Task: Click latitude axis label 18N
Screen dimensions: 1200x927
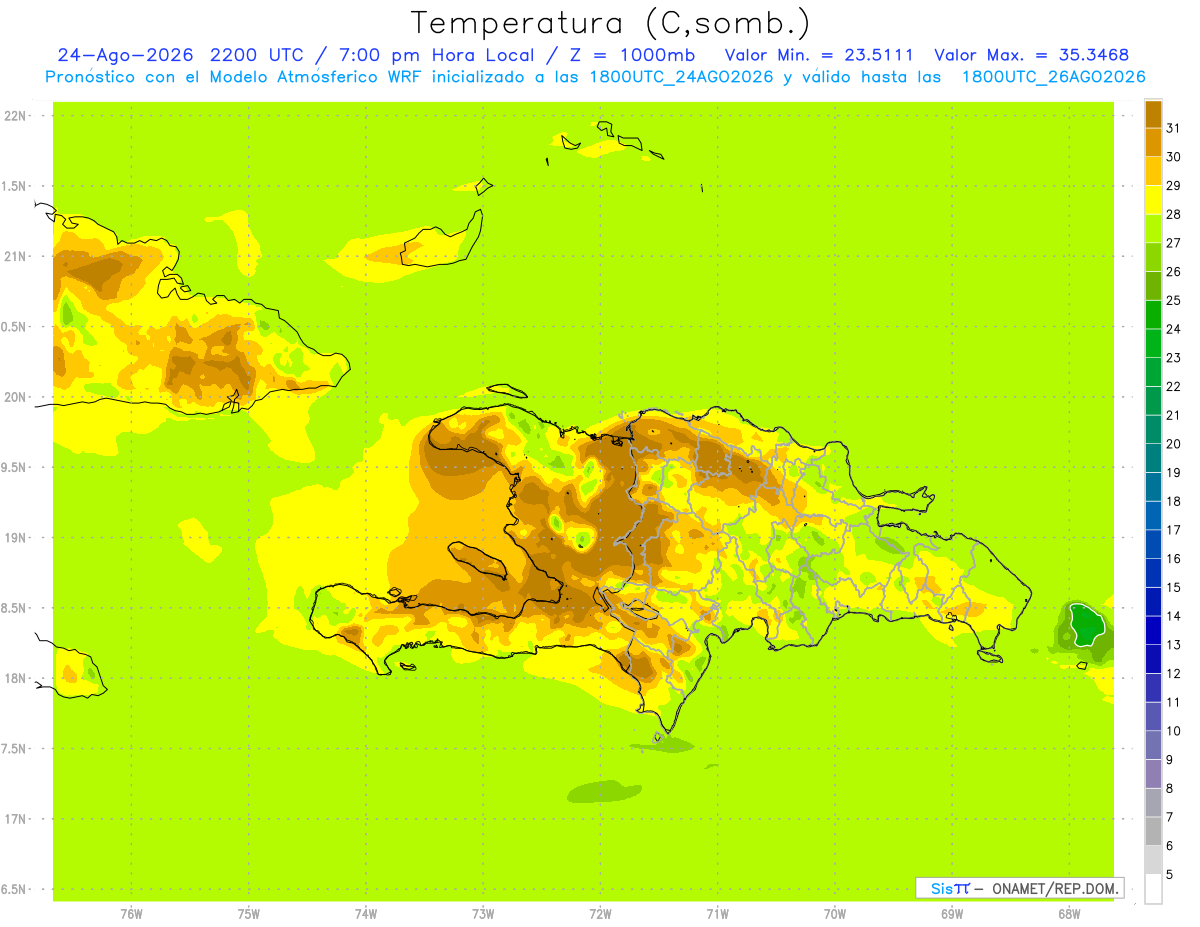Action: point(16,678)
